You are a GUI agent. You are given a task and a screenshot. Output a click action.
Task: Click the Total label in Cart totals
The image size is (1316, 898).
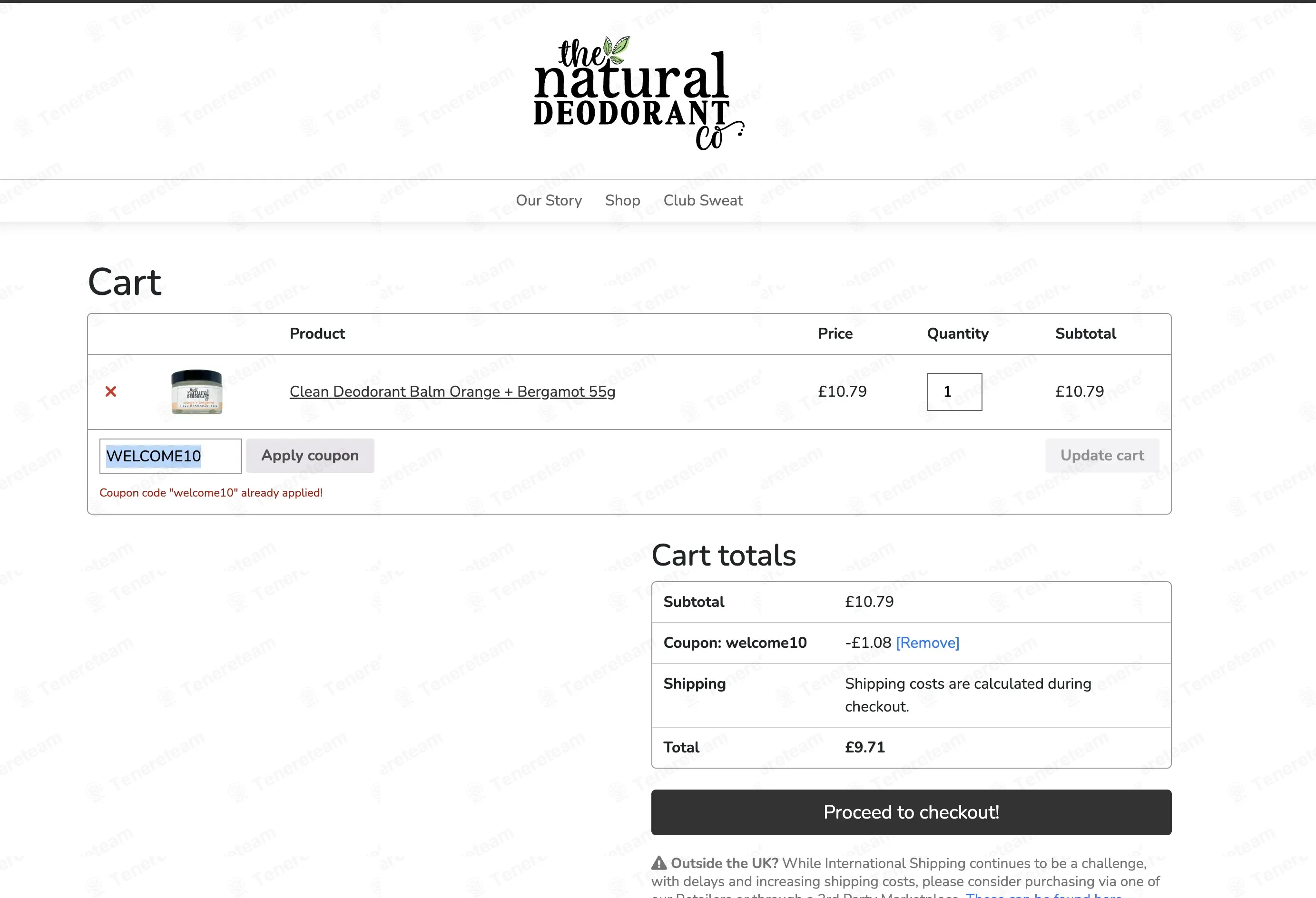681,747
